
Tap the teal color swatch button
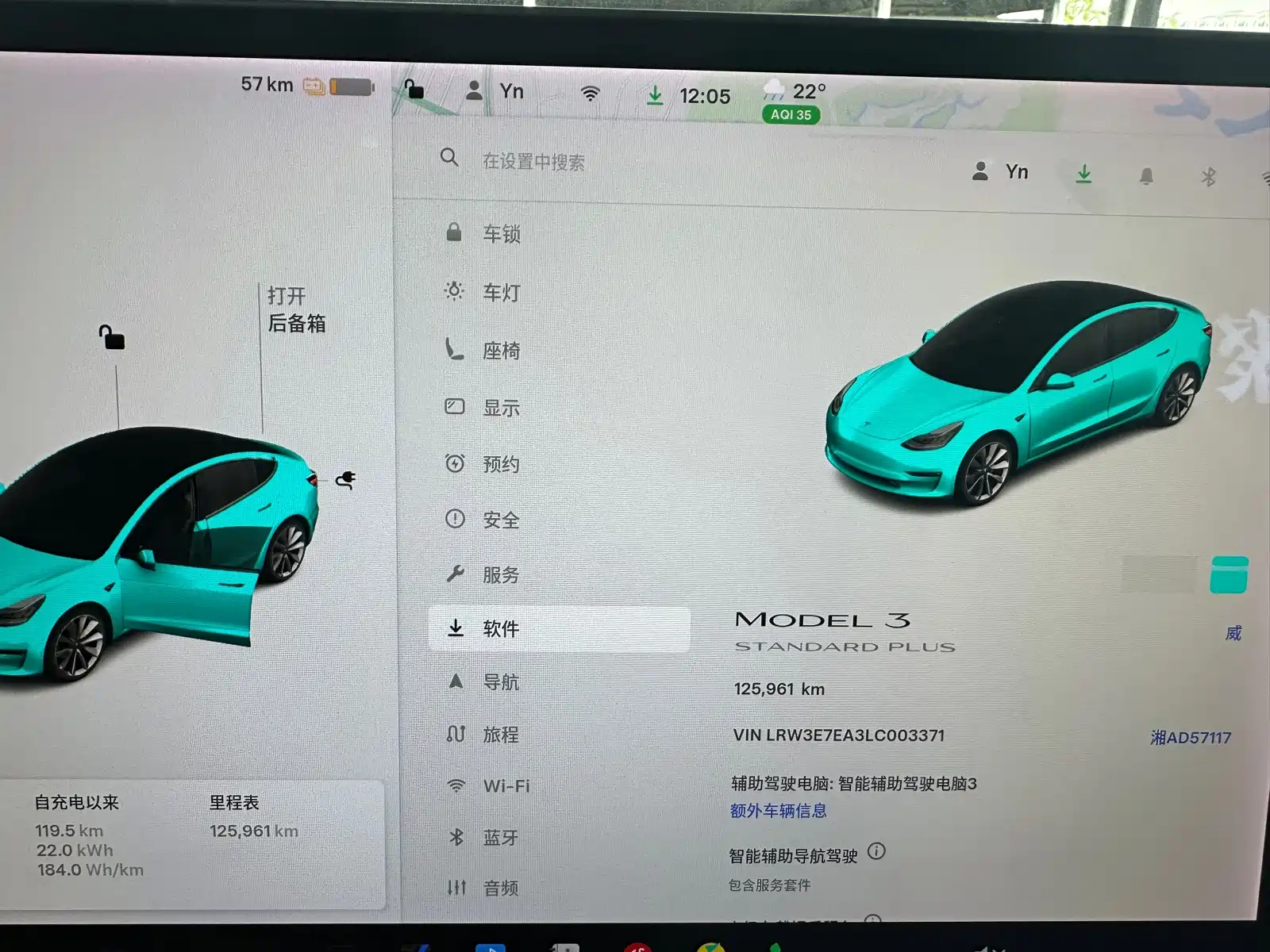pyautogui.click(x=1229, y=575)
